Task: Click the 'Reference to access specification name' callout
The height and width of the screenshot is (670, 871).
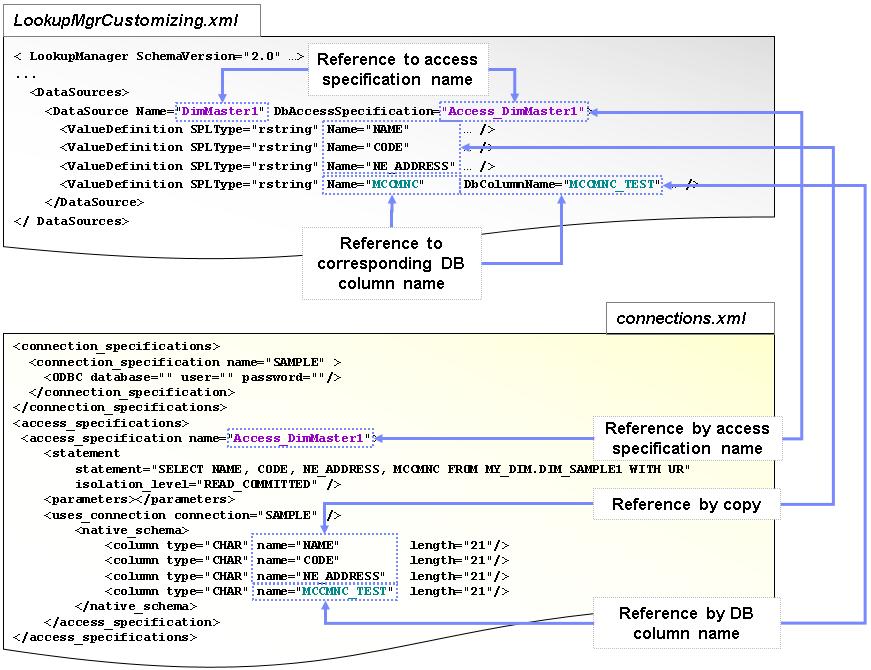Action: point(399,69)
